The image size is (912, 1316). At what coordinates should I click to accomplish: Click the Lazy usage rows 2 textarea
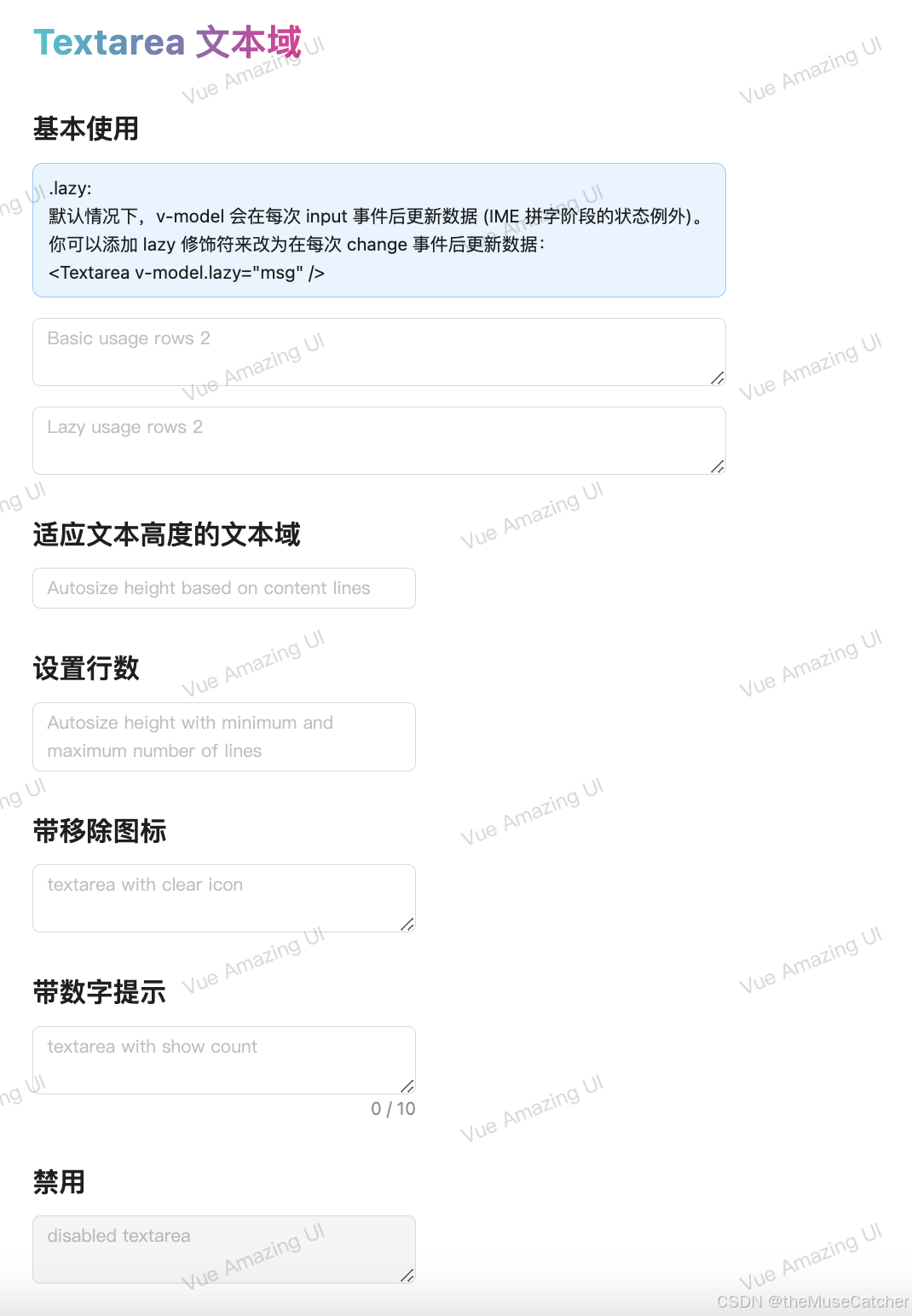click(x=379, y=441)
